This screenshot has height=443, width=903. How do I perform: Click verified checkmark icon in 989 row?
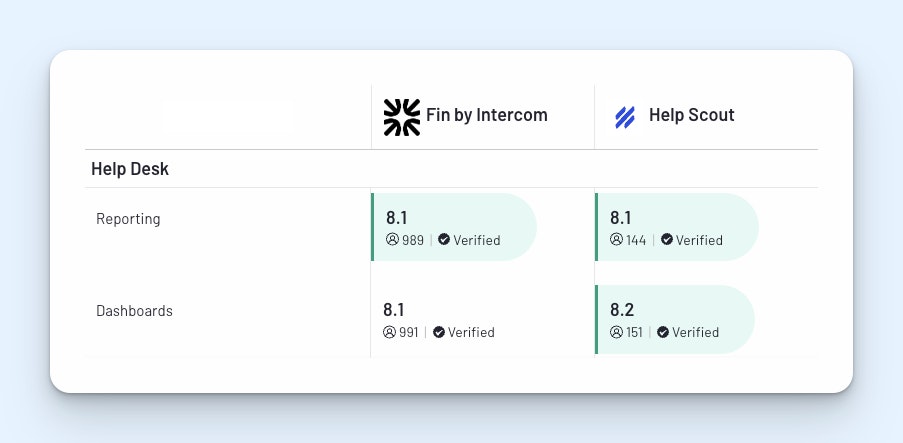point(444,239)
